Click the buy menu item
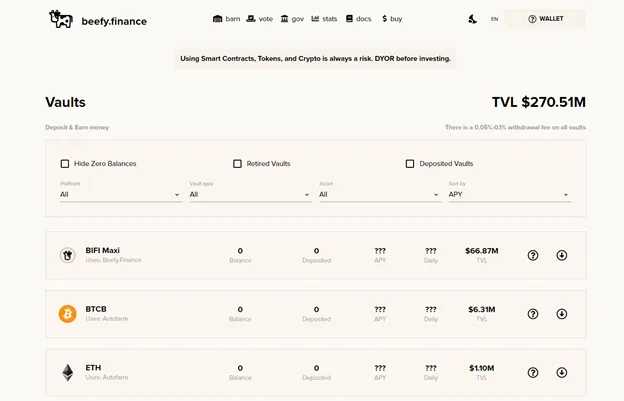Screen dimensions: 624x401 click(392, 19)
